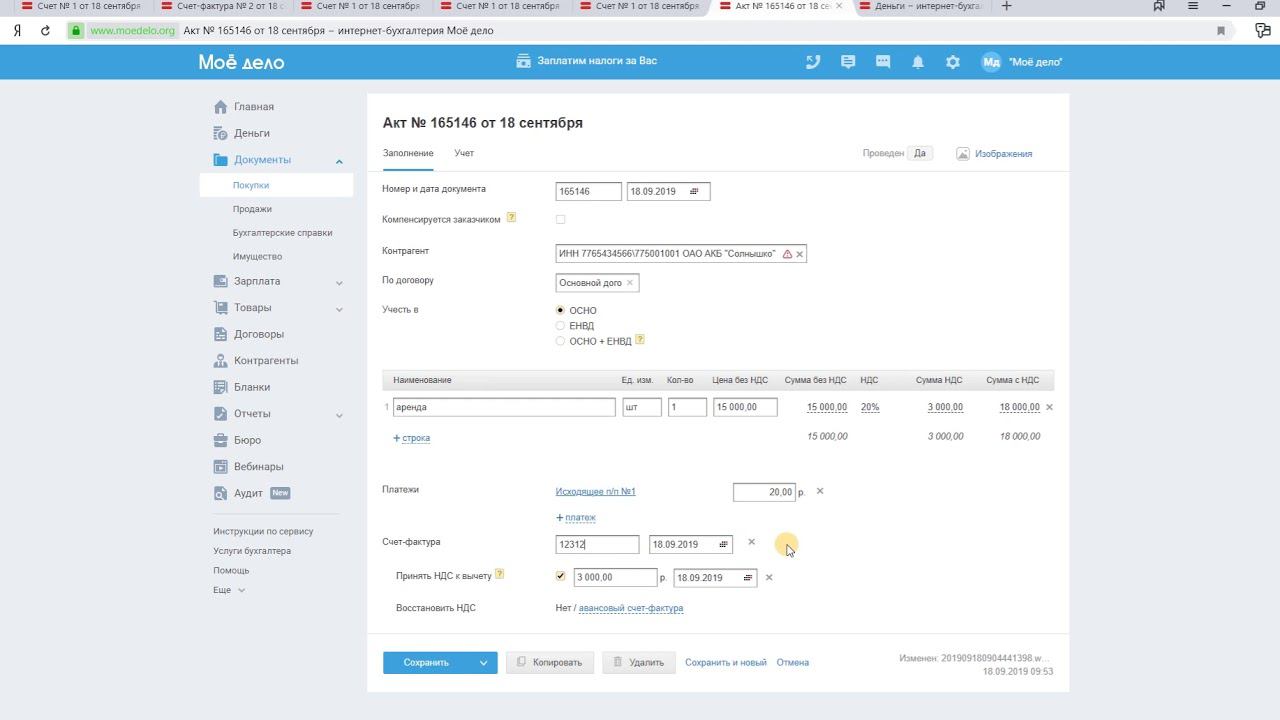Image resolution: width=1280 pixels, height=720 pixels.
Task: Add a new строка to the table
Action: point(412,438)
